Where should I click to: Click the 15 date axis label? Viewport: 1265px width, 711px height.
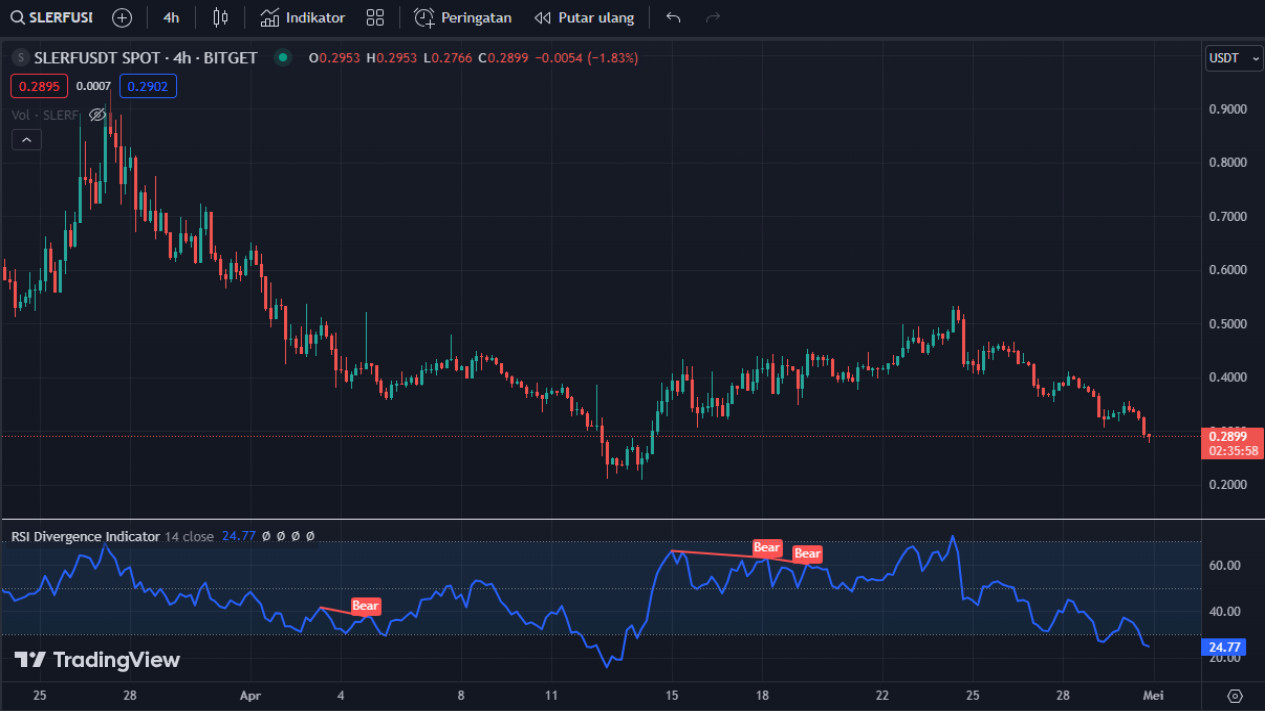(x=672, y=696)
